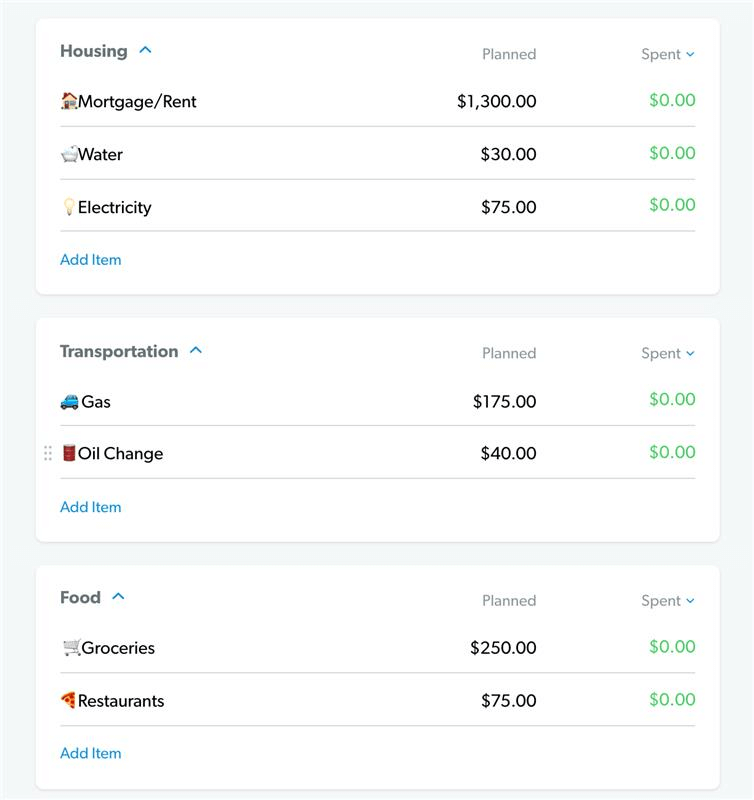Click the car emoji beside Gas

coord(70,401)
